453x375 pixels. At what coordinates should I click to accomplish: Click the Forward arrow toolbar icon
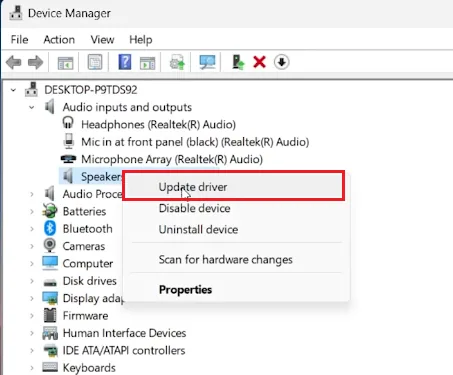(36, 62)
